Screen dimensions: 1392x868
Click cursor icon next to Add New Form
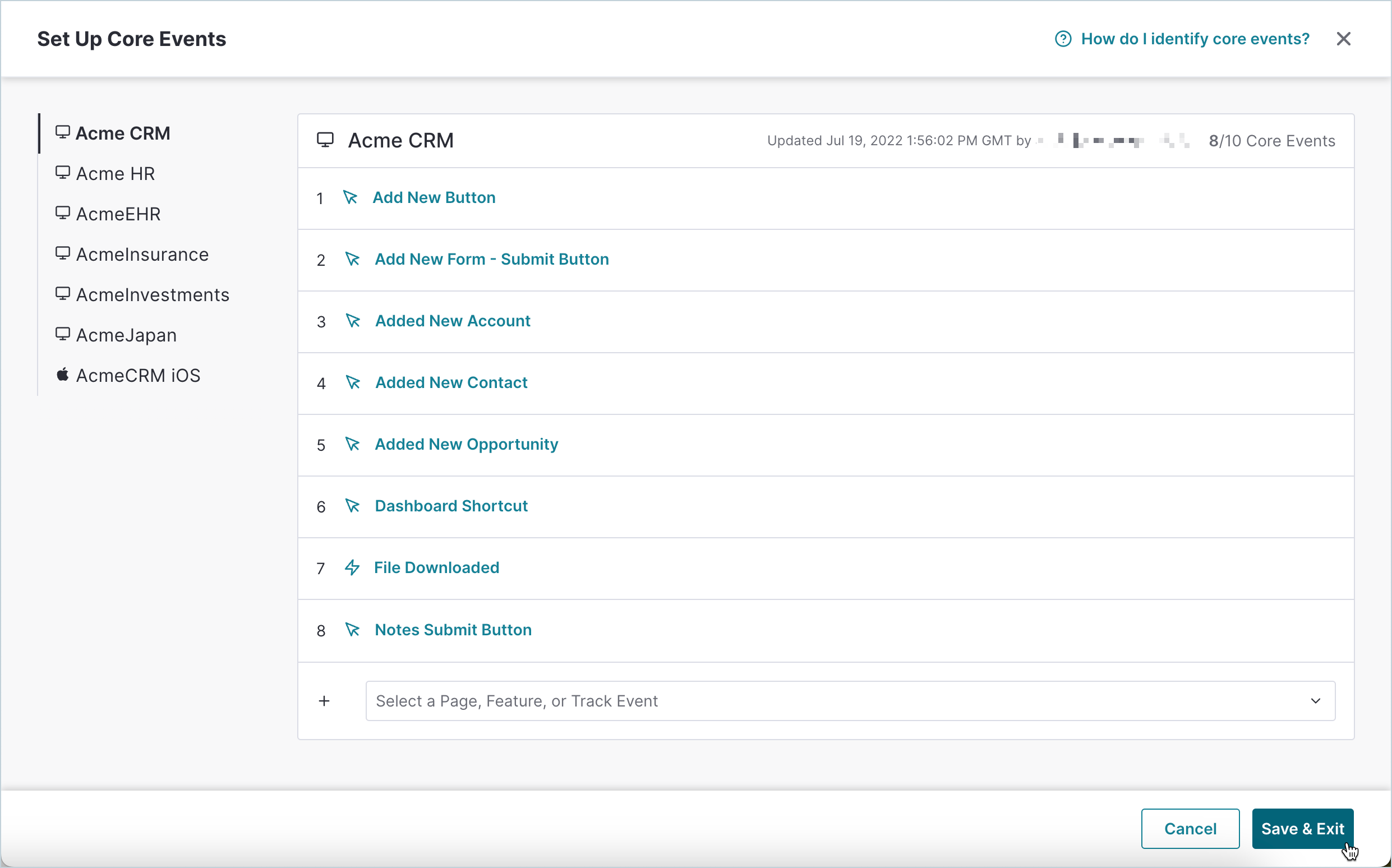tap(352, 259)
